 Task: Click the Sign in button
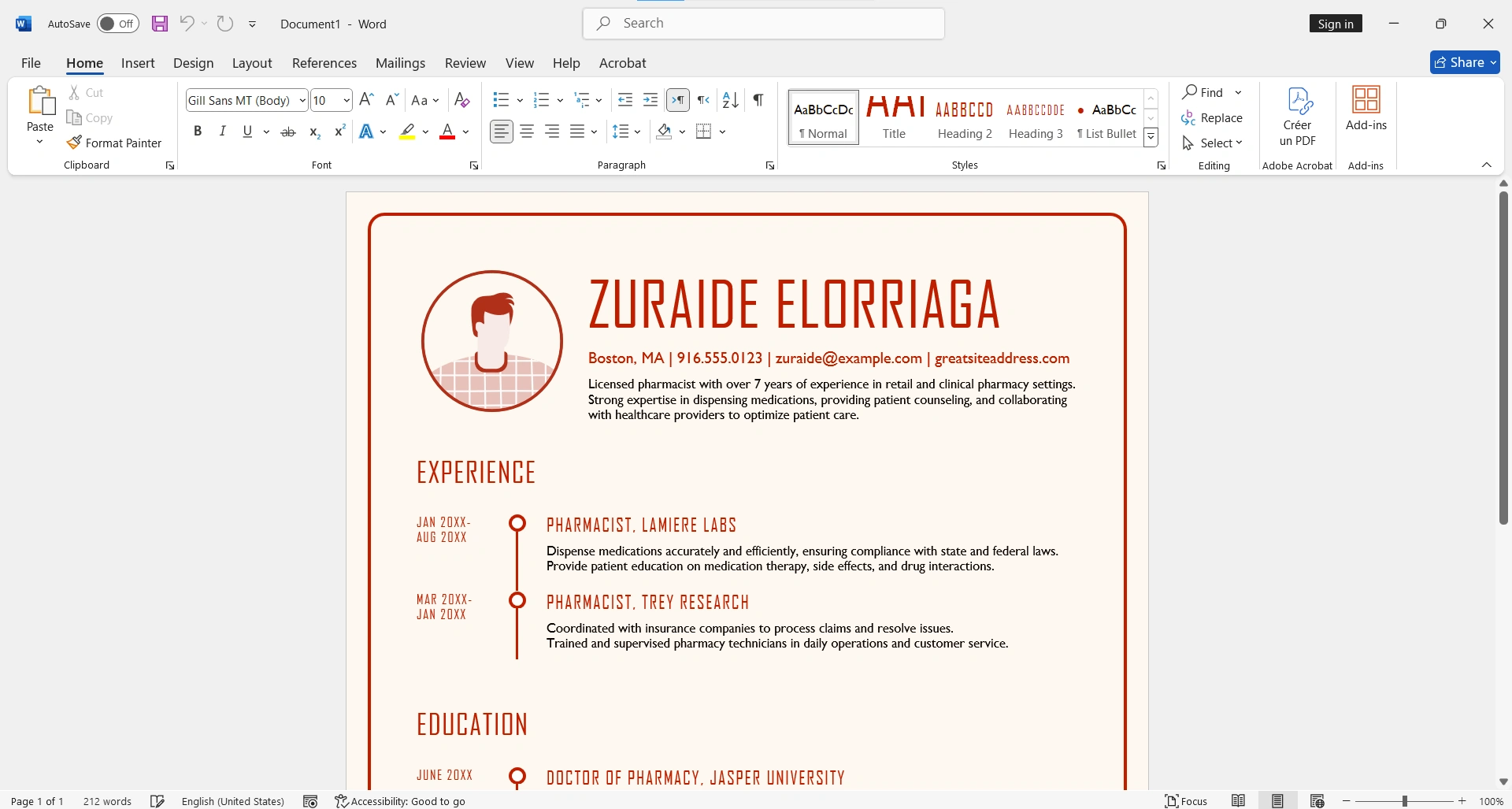[1335, 23]
